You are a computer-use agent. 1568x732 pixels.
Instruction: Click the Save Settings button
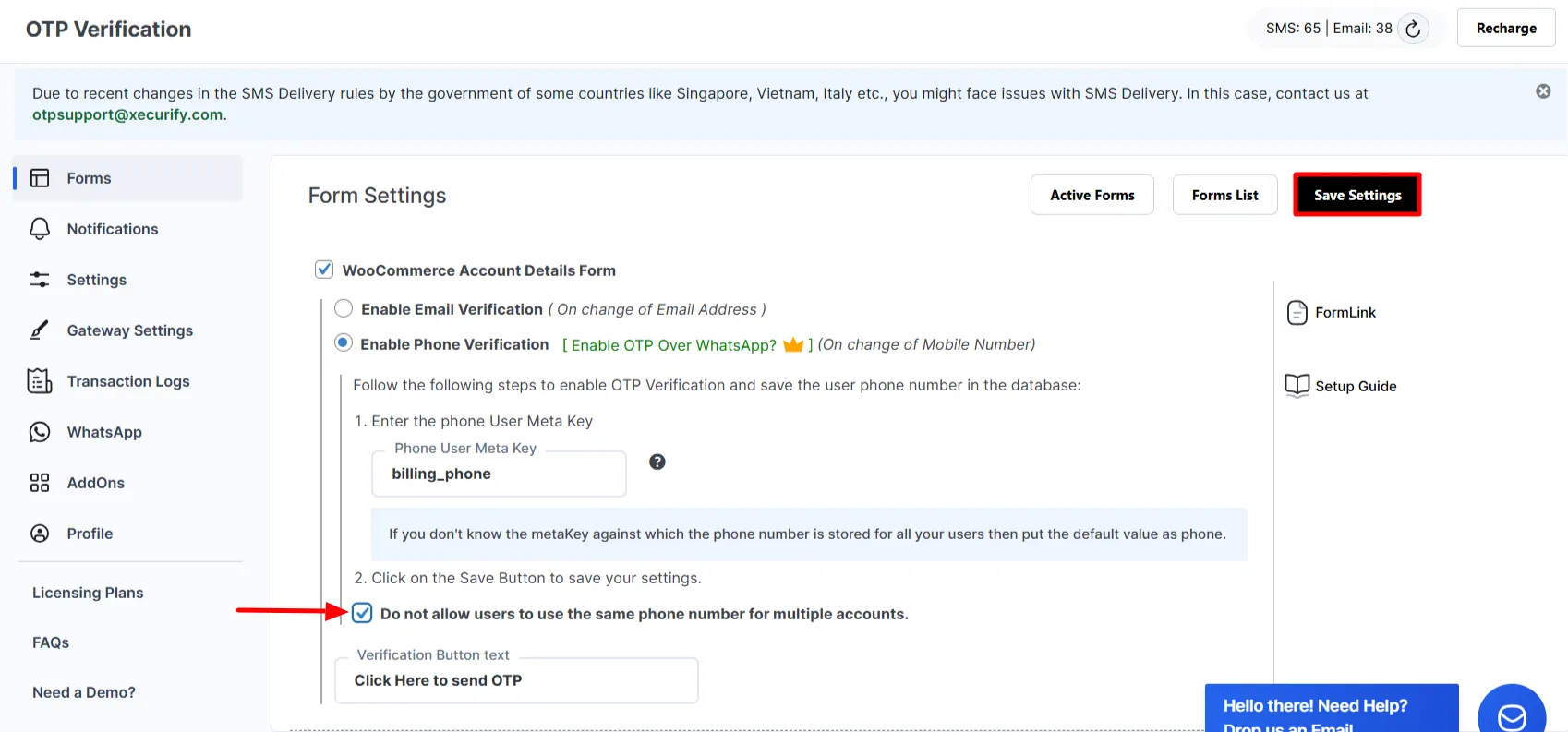coord(1357,194)
